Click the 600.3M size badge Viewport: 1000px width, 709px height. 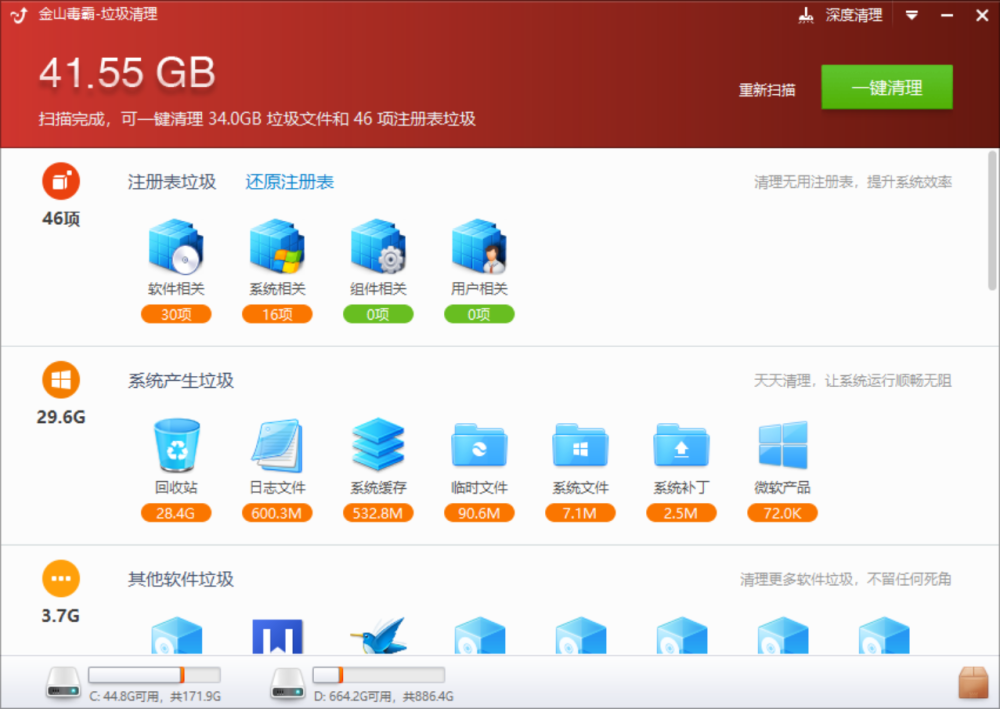pyautogui.click(x=277, y=513)
